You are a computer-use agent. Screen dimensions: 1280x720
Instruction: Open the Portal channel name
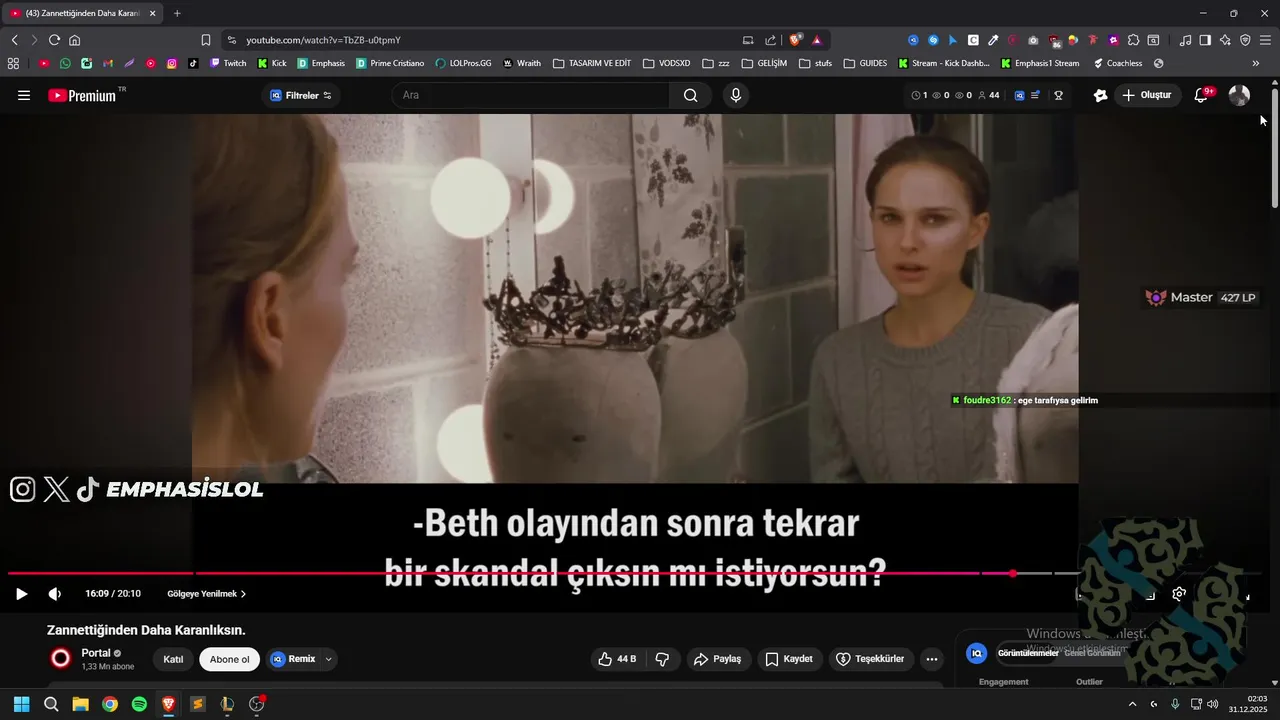point(96,653)
